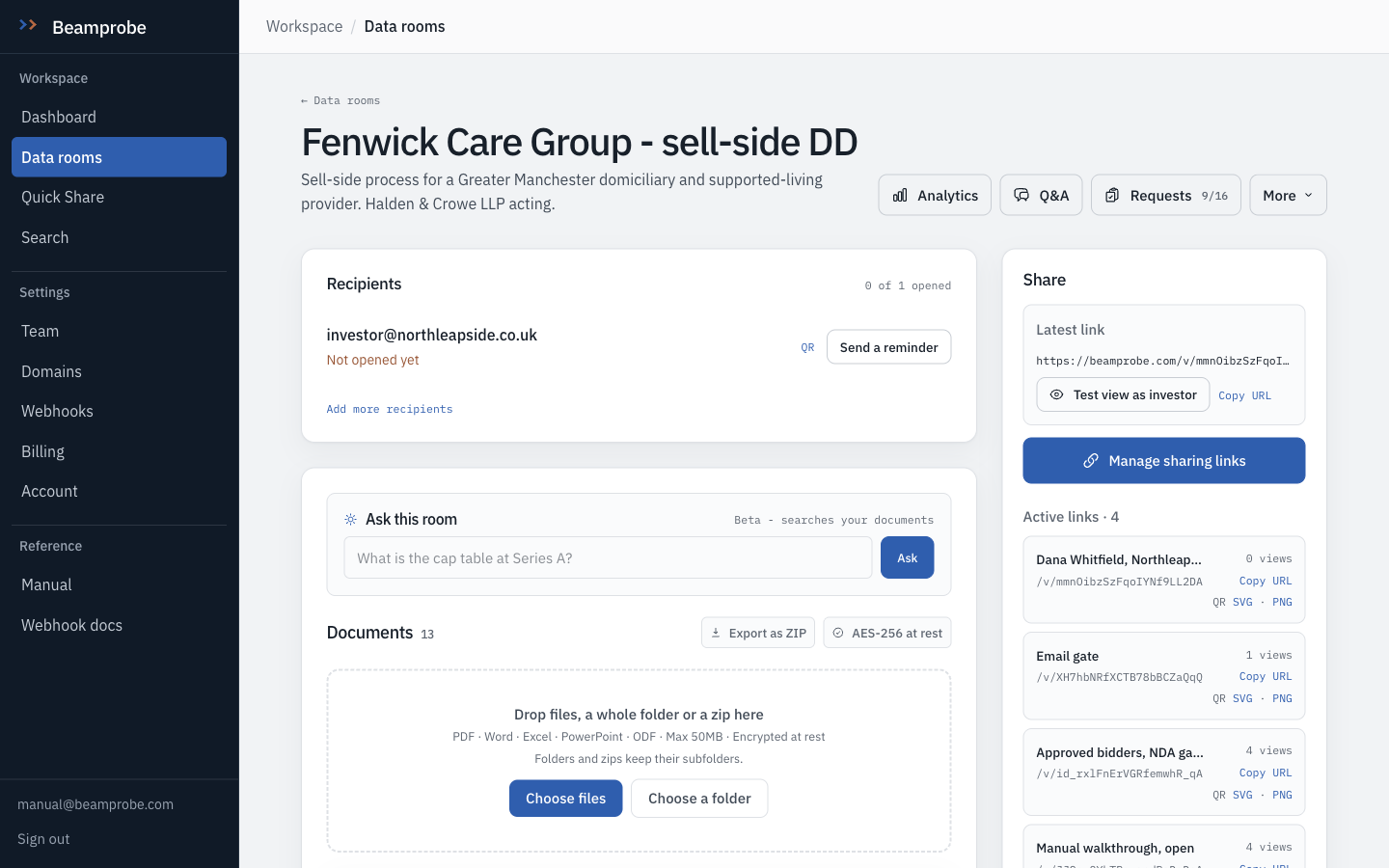The height and width of the screenshot is (868, 1389).
Task: Click the latest link URL text
Action: tap(1162, 361)
